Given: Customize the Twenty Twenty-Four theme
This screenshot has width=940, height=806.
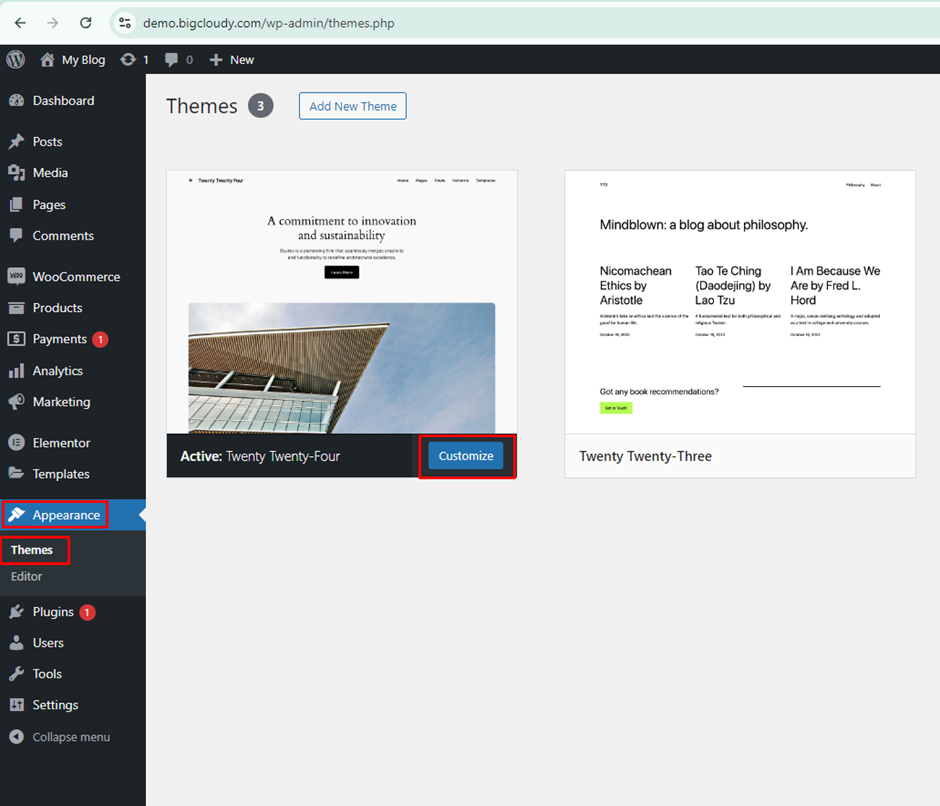Looking at the screenshot, I should coord(466,455).
